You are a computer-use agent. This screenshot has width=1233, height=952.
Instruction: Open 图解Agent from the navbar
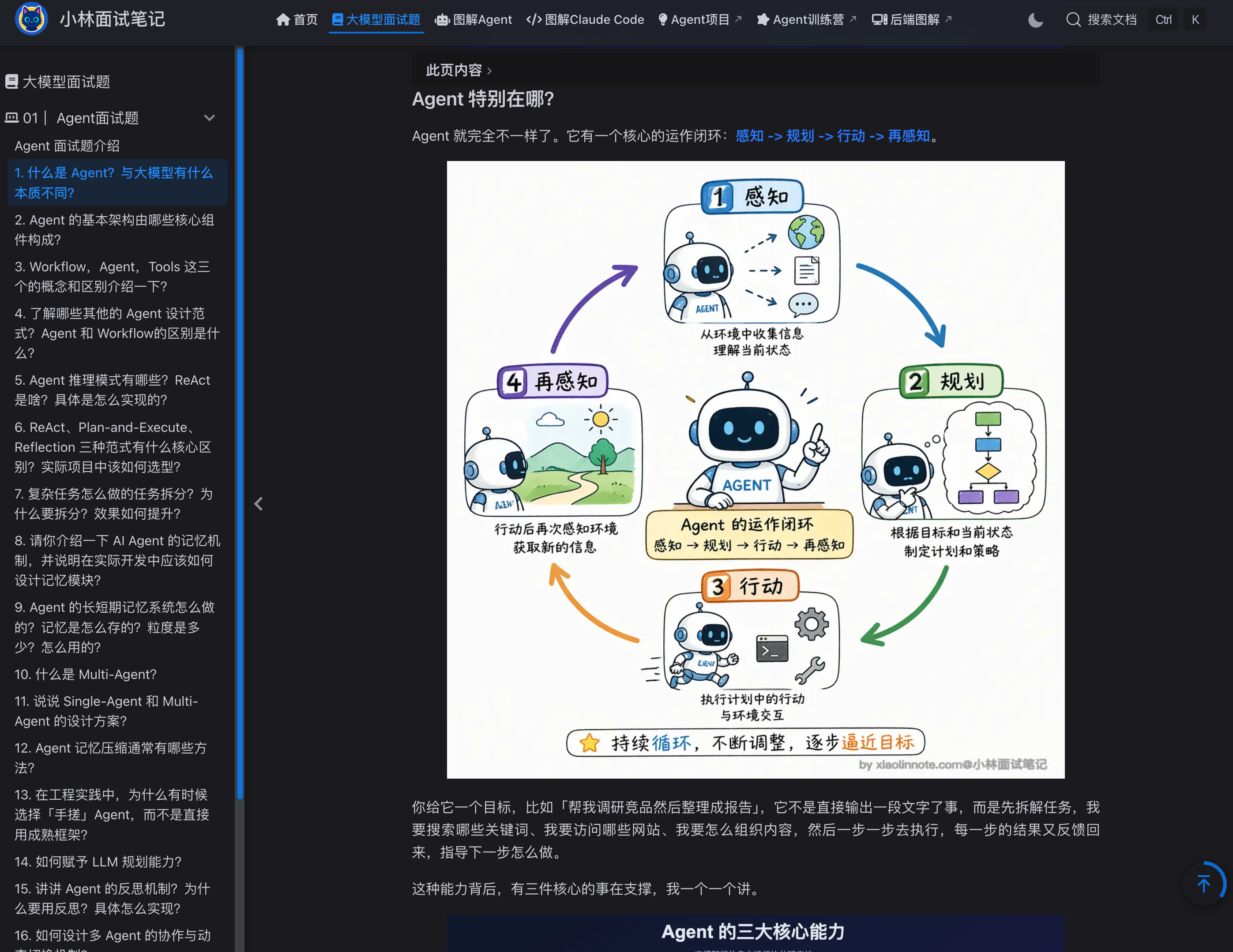(x=473, y=20)
